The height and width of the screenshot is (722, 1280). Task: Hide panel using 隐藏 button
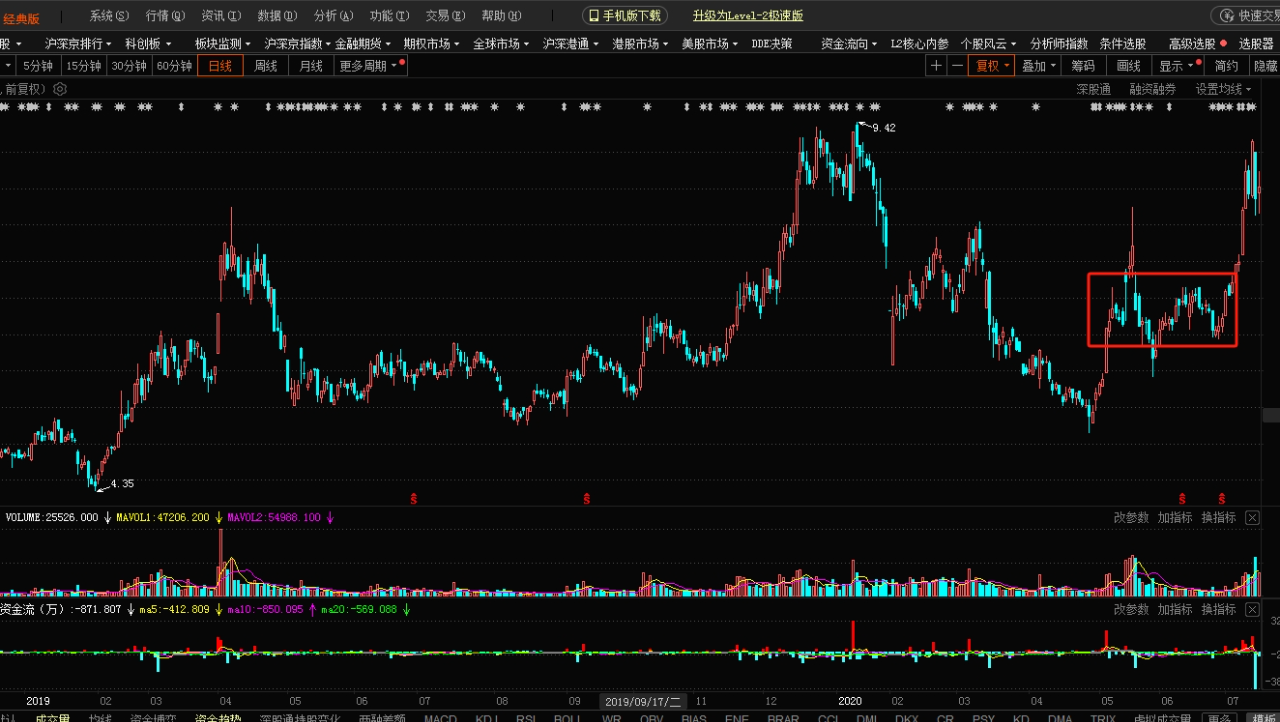(1265, 66)
